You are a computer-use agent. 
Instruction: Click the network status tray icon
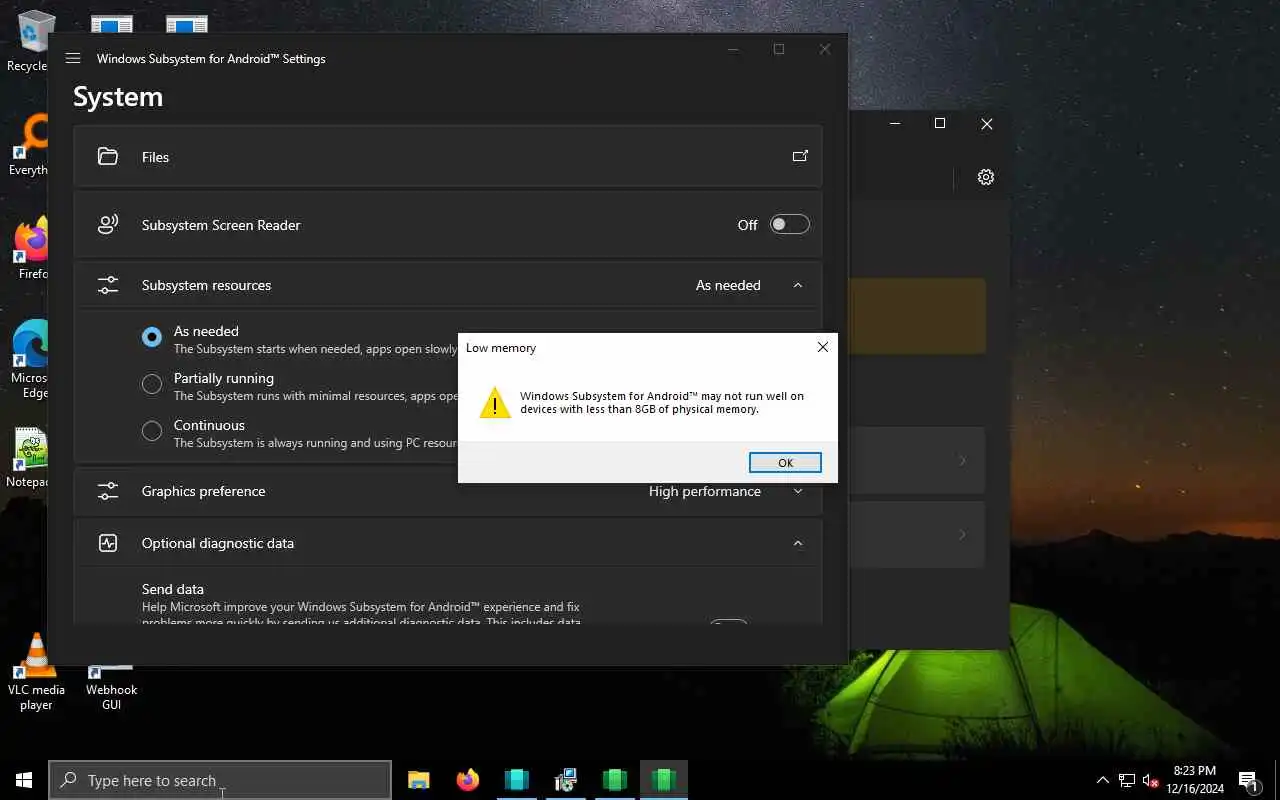tap(1127, 780)
